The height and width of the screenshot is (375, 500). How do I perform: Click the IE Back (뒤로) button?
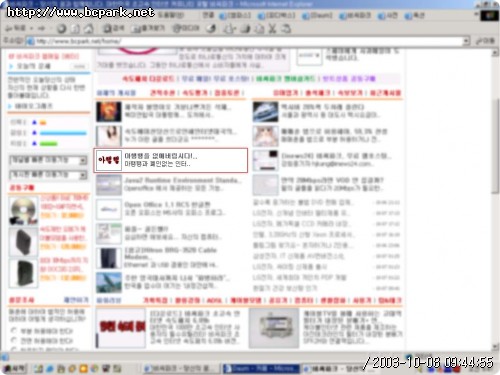pos(15,29)
